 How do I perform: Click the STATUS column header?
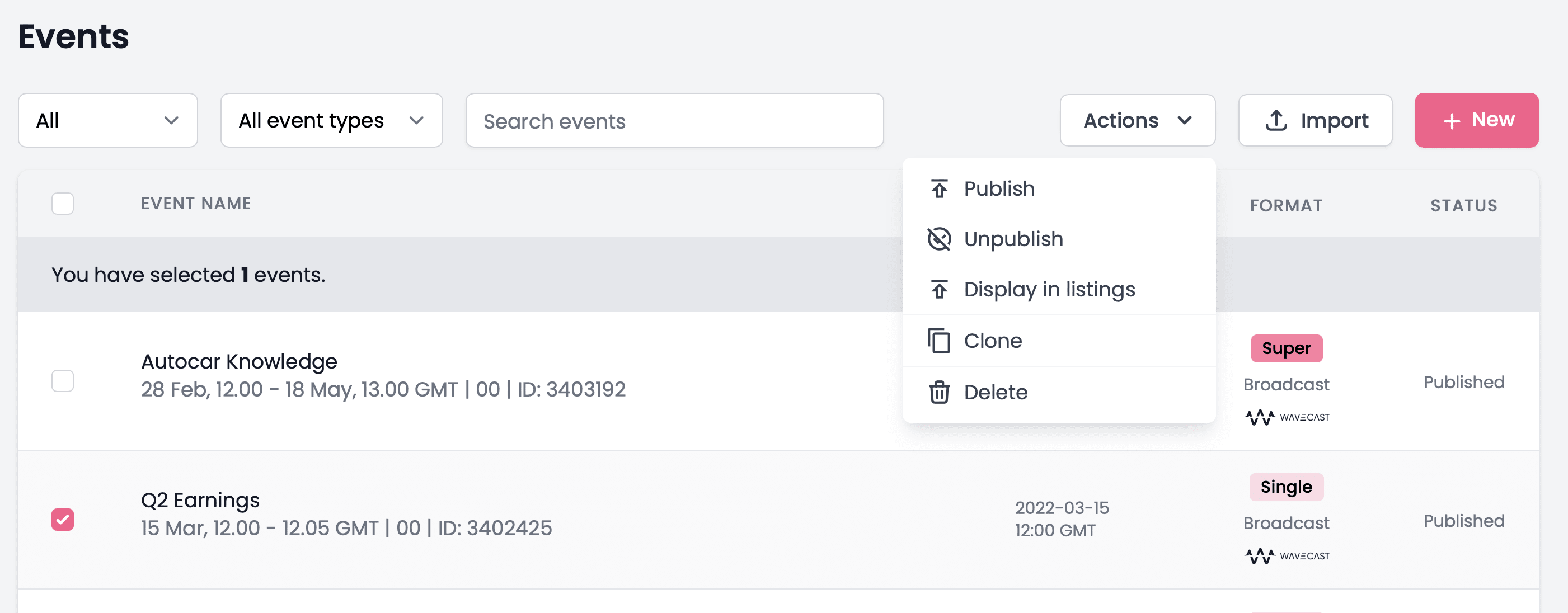tap(1464, 206)
